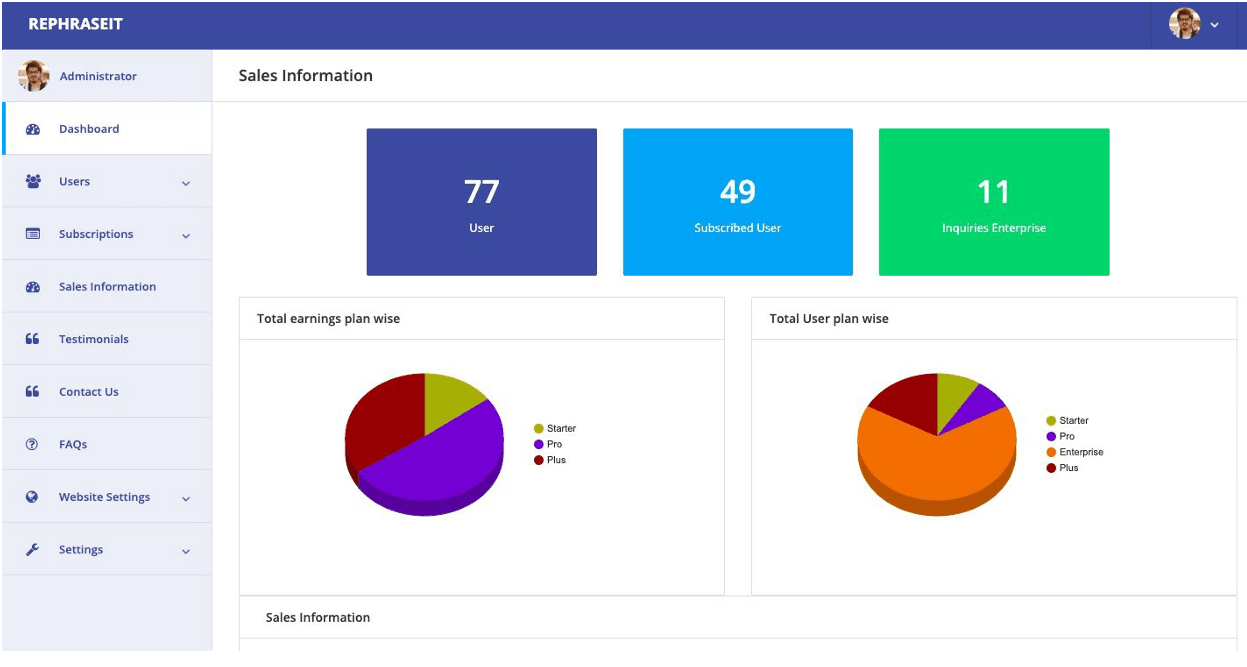
Task: Open FAQs menu item
Action: (x=107, y=444)
